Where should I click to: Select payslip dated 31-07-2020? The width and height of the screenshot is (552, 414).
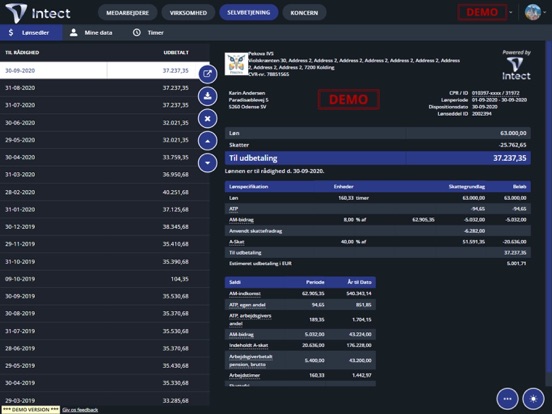click(105, 105)
